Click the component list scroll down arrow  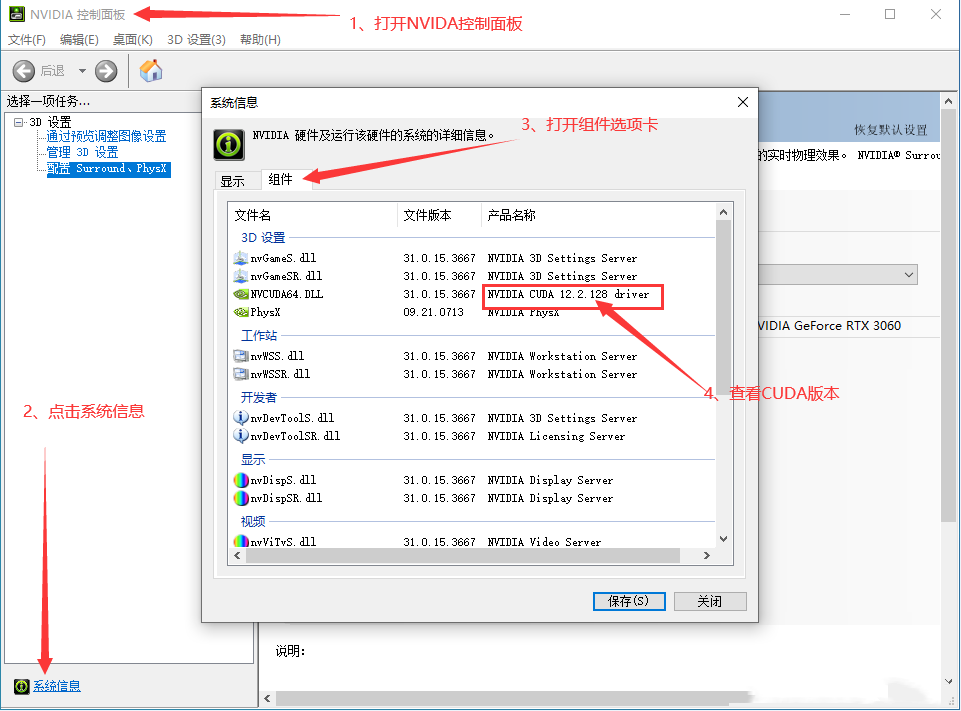[723, 539]
